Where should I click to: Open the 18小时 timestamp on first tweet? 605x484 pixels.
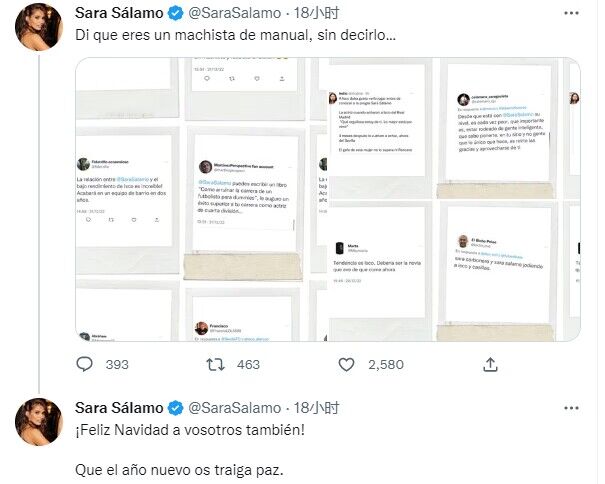tap(316, 14)
